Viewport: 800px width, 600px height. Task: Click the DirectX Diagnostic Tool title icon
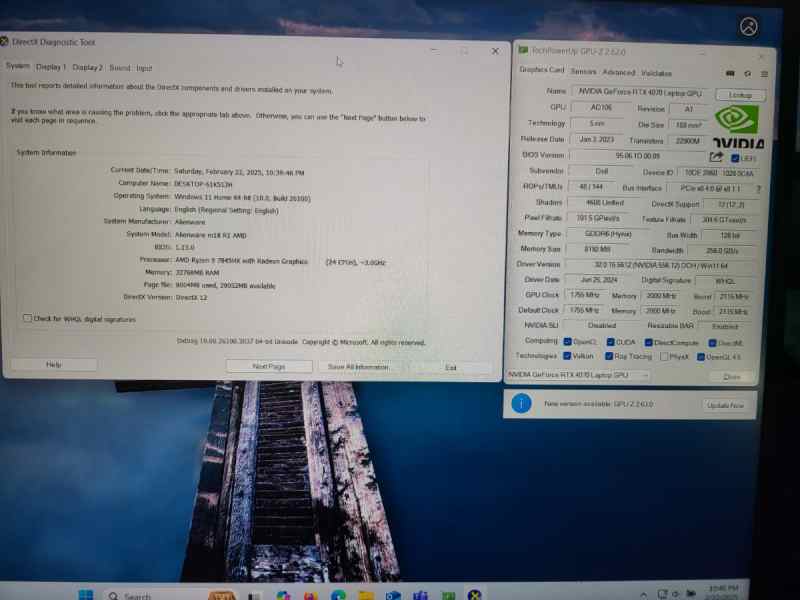pos(4,41)
